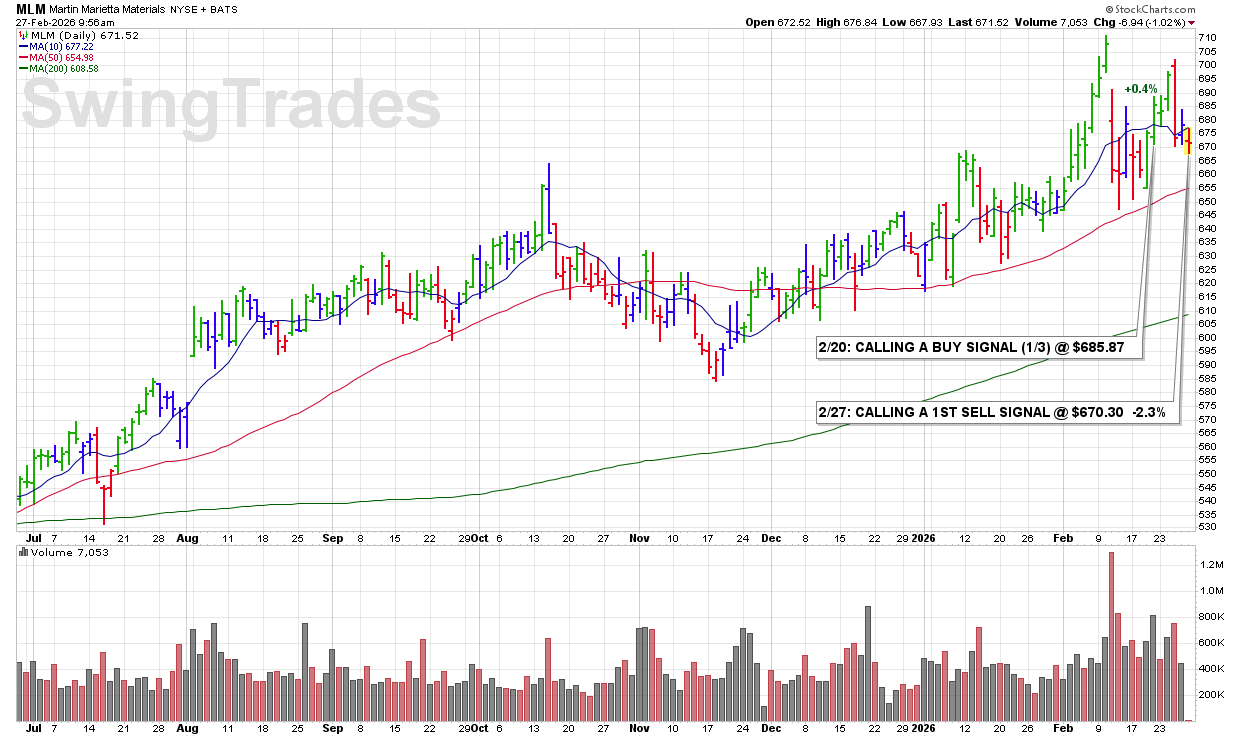Click the MLM price bar icon in legend
This screenshot has height=737, width=1240.
pos(22,36)
